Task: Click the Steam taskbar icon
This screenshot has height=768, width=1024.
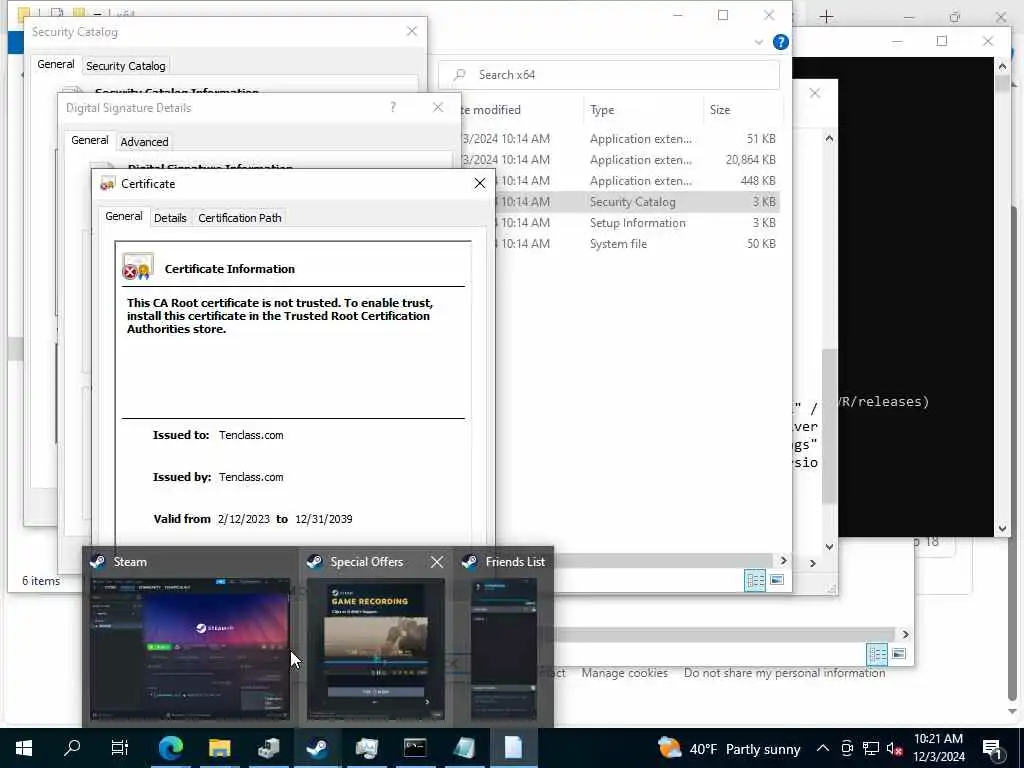Action: 317,747
